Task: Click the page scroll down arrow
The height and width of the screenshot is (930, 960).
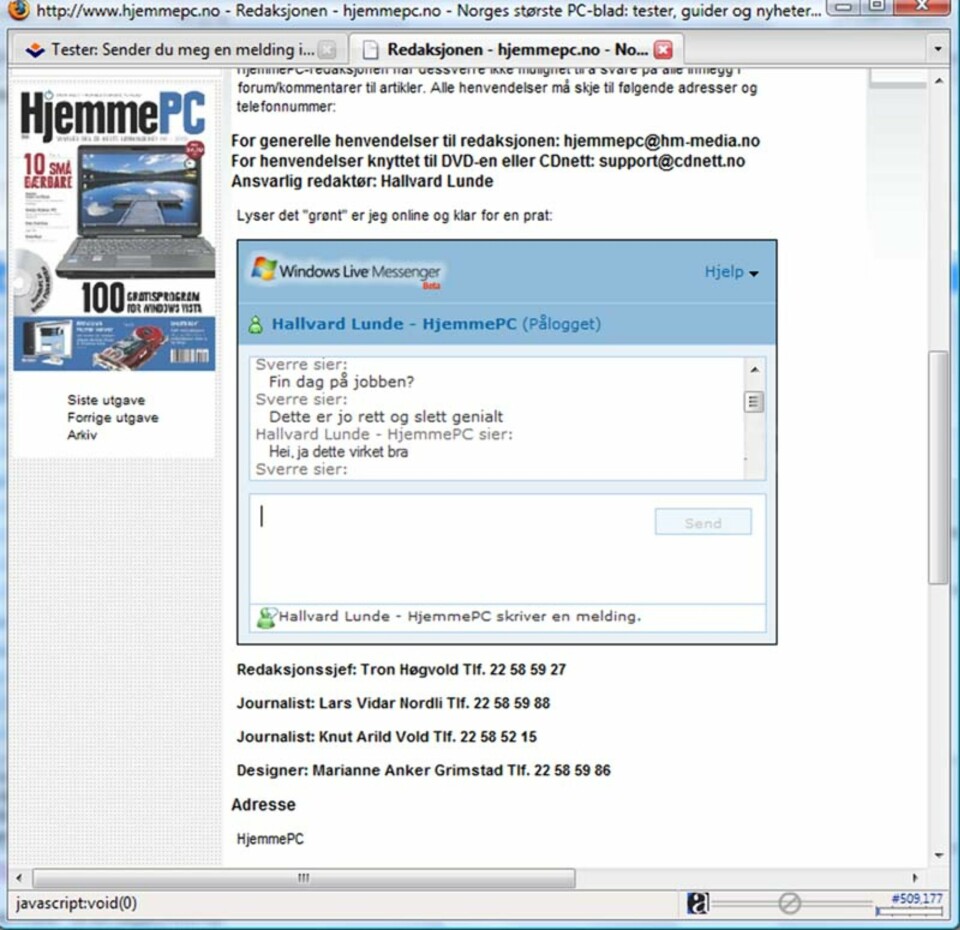Action: click(938, 855)
